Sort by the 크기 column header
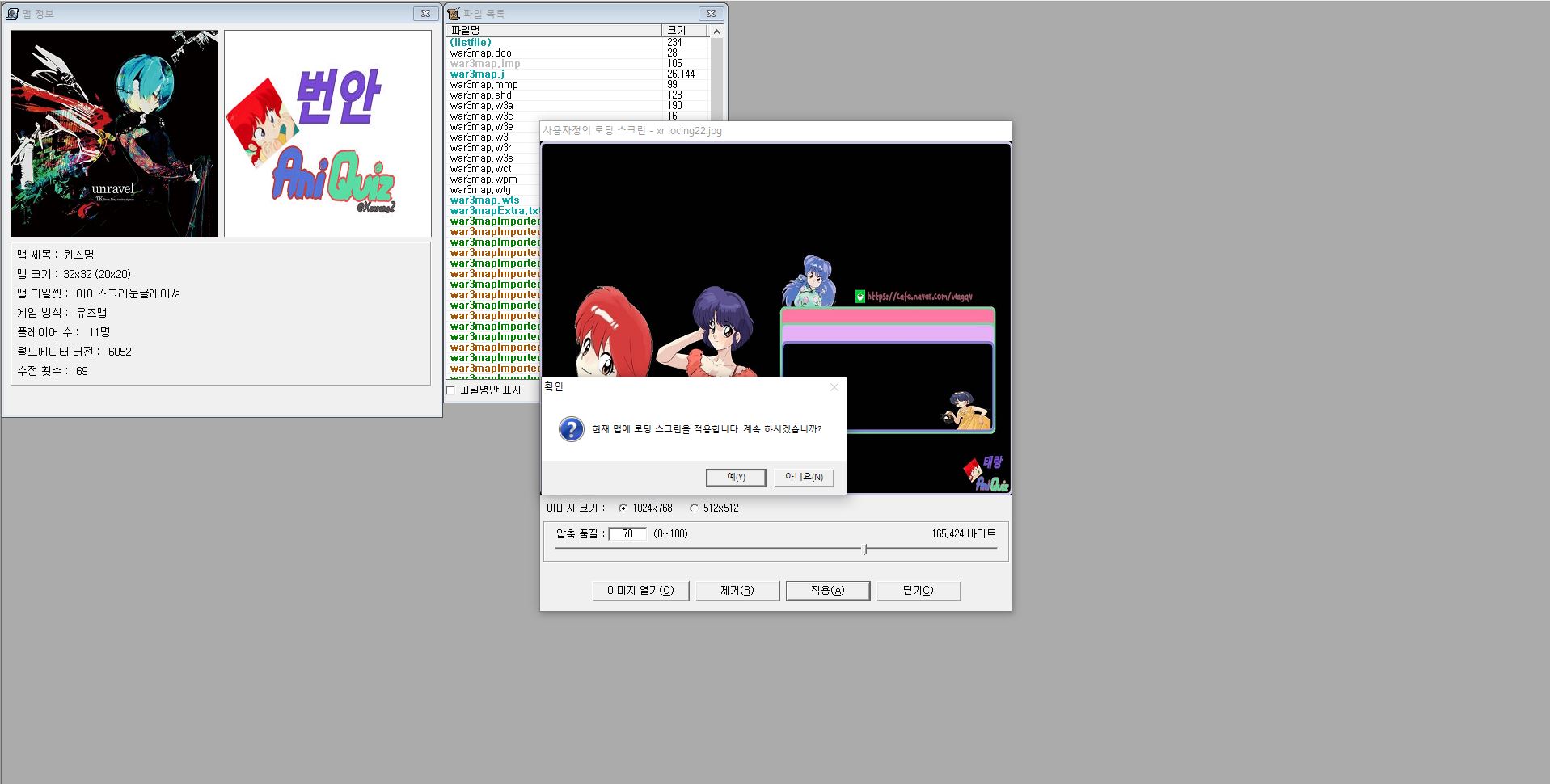 tap(684, 30)
